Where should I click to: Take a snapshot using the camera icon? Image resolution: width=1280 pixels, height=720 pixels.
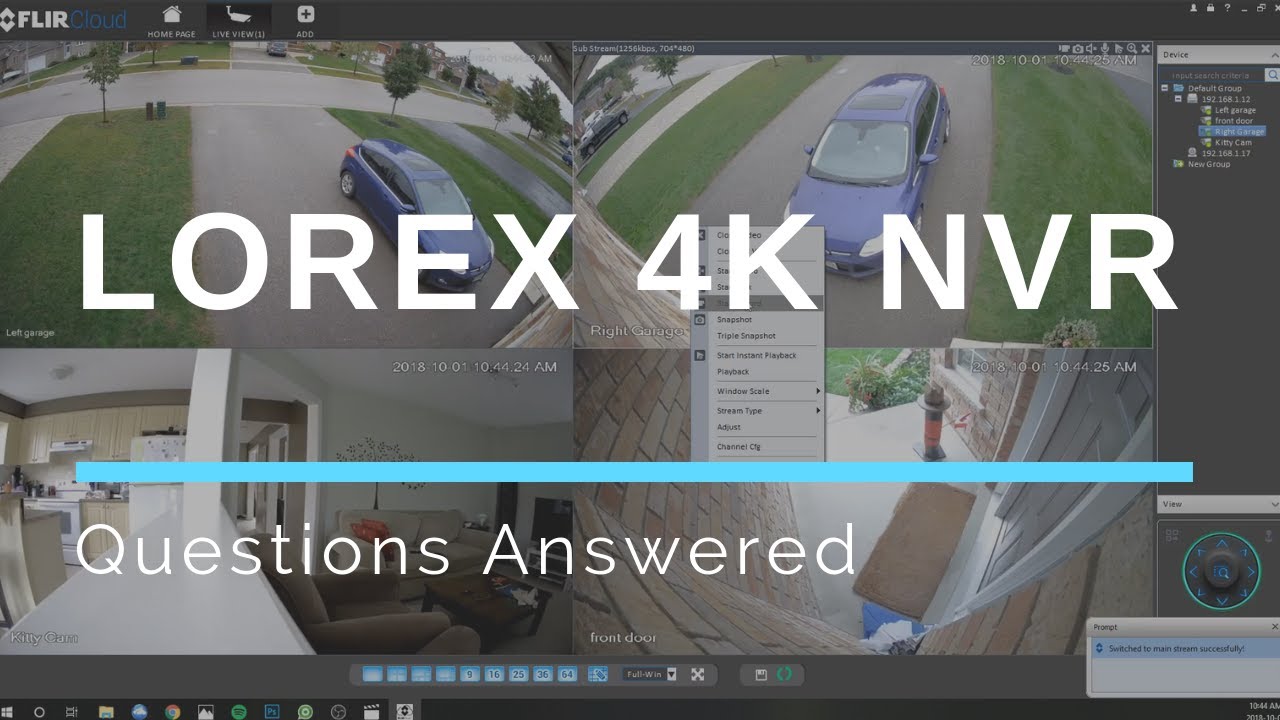click(x=1078, y=48)
